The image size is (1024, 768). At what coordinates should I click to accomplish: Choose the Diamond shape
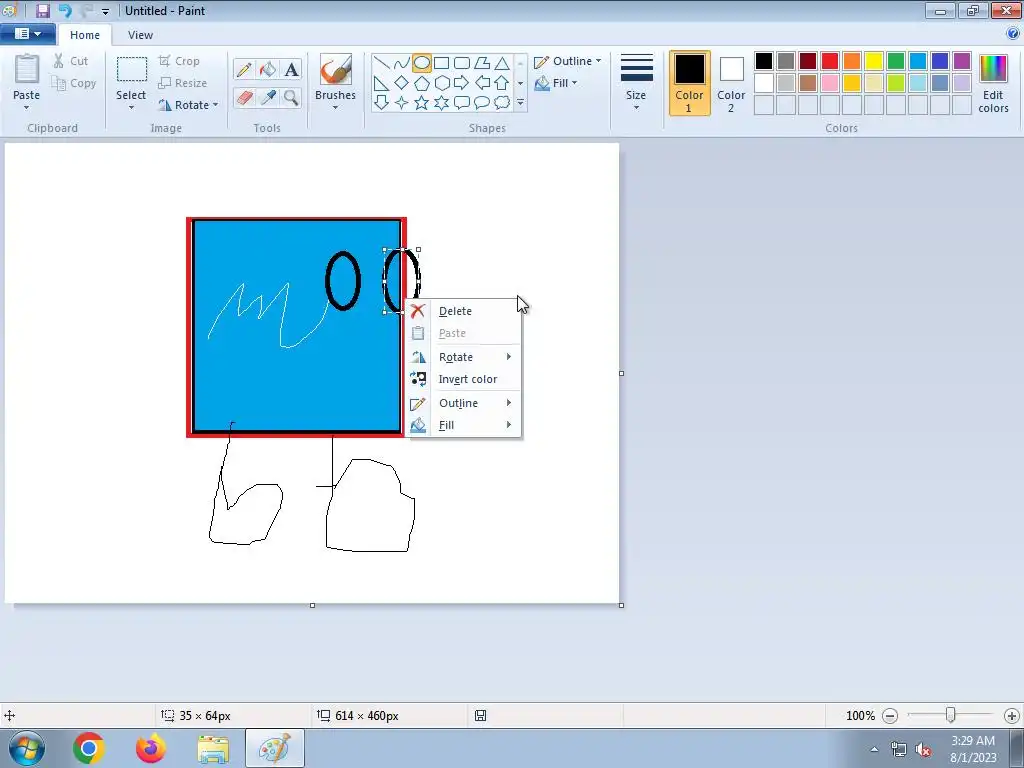point(402,83)
